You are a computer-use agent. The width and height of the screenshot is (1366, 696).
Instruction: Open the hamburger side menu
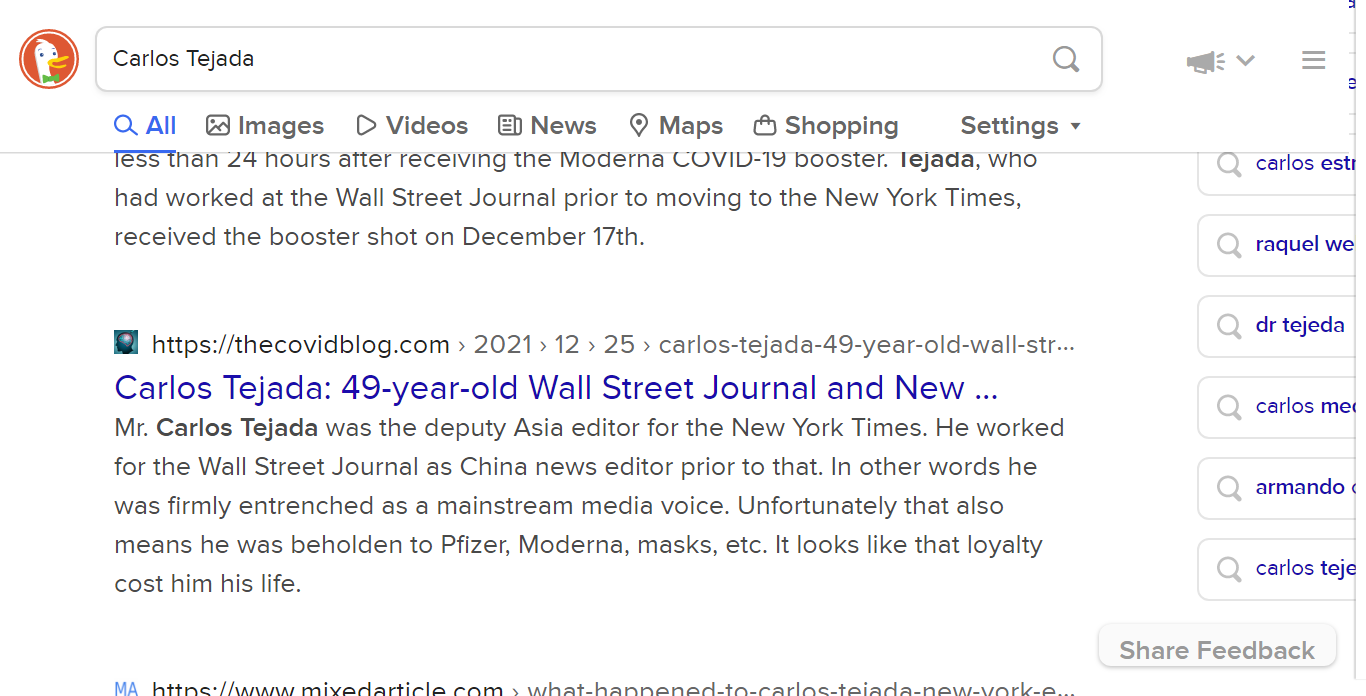[x=1313, y=60]
